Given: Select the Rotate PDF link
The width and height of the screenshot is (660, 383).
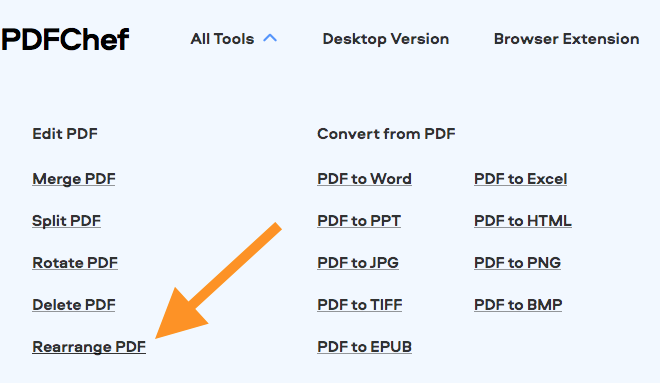Looking at the screenshot, I should pyautogui.click(x=75, y=263).
